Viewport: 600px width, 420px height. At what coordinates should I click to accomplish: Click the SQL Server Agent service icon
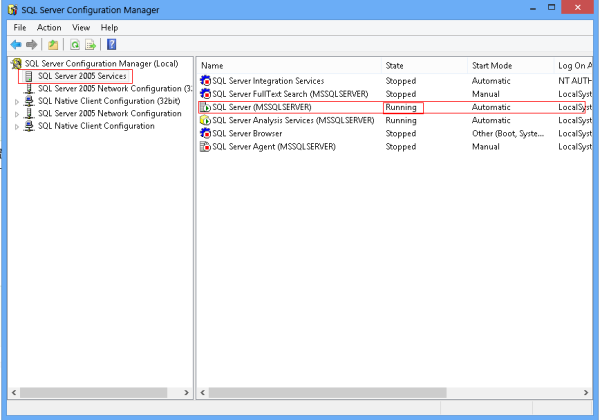205,147
